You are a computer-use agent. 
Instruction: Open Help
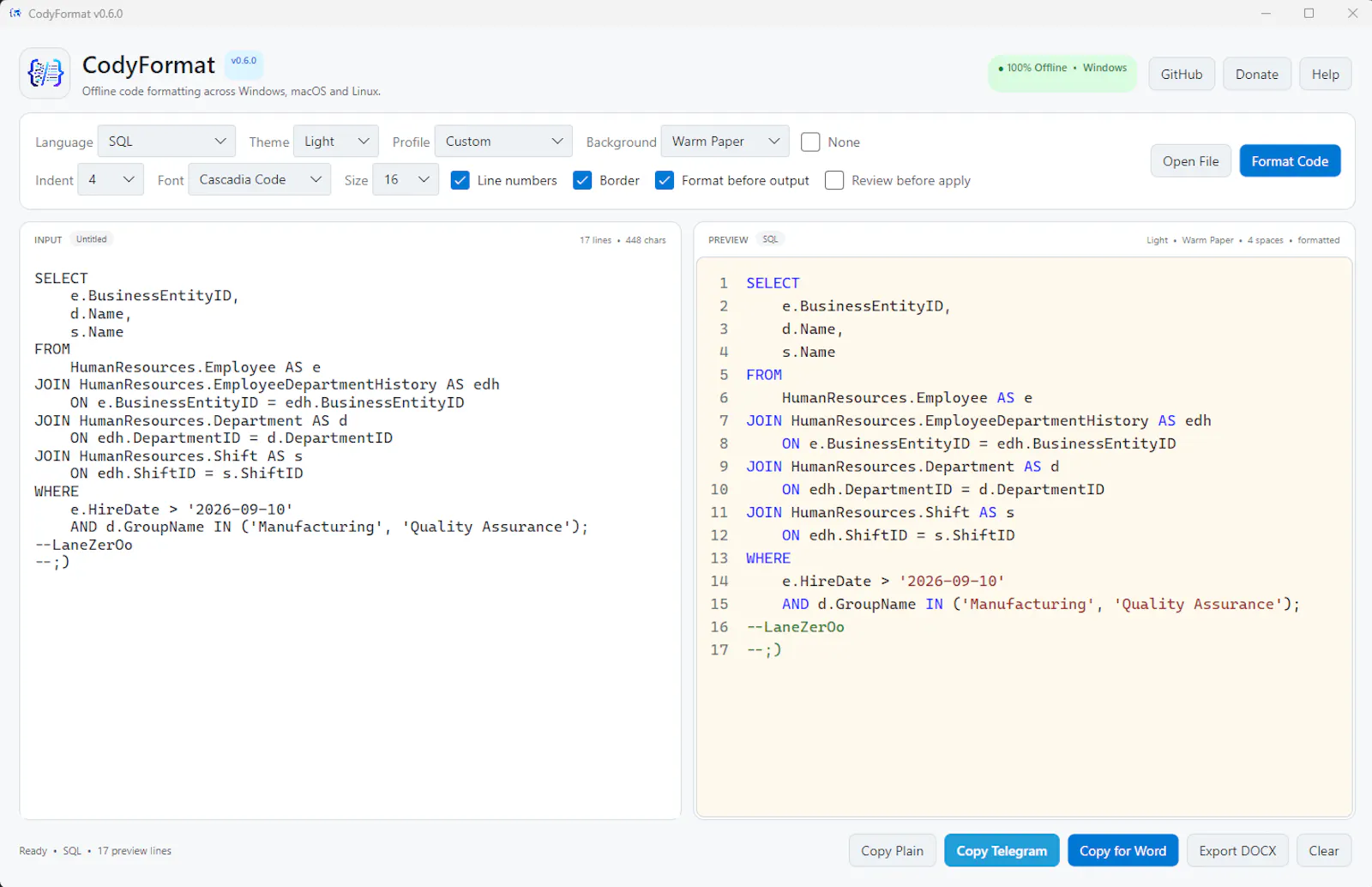1325,74
